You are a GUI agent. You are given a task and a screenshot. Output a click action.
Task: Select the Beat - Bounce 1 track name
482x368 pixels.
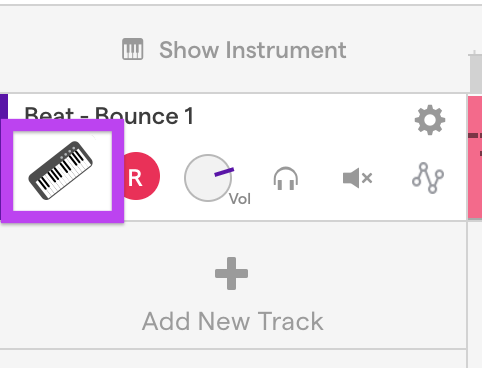point(109,115)
